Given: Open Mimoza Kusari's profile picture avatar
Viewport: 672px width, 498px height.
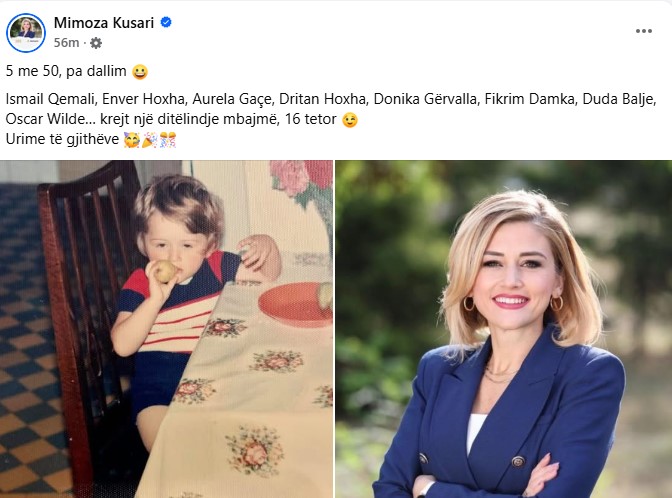Looking at the screenshot, I should (26, 33).
